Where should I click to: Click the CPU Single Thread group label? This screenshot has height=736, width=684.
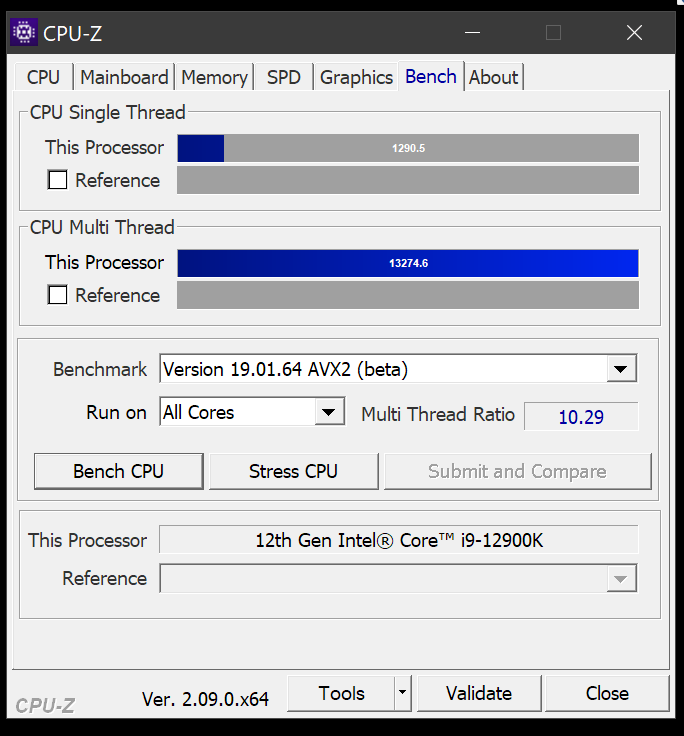click(x=108, y=113)
